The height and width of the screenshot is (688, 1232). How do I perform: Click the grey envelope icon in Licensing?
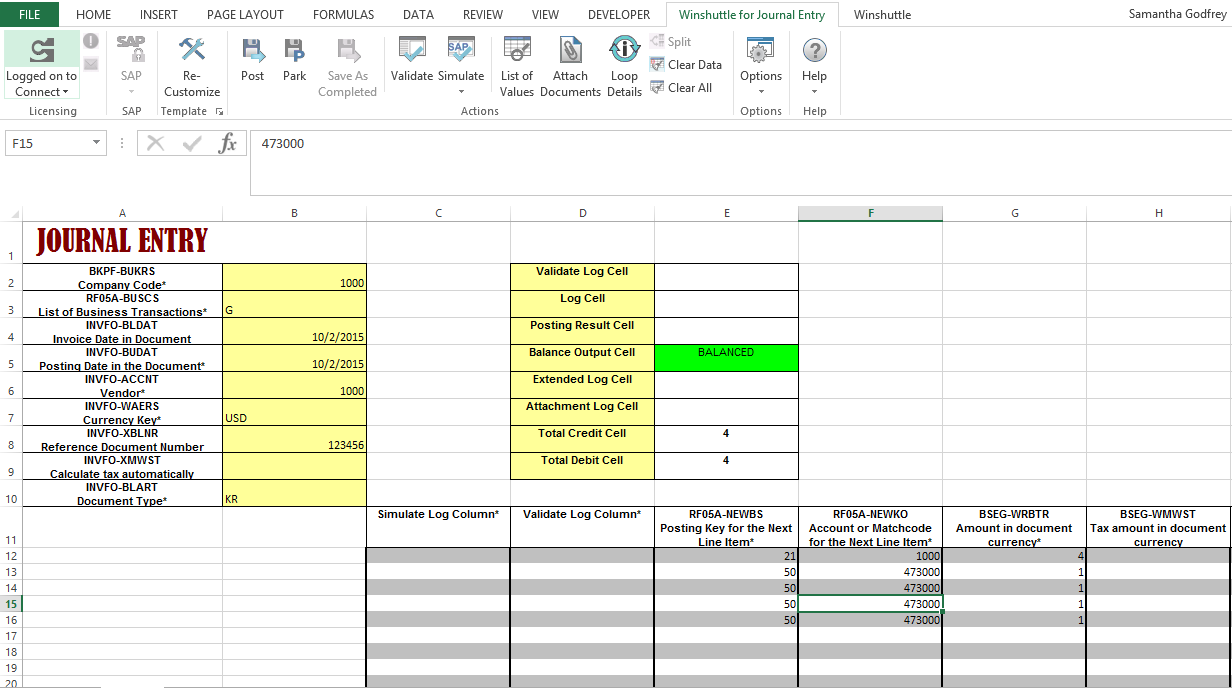91,64
